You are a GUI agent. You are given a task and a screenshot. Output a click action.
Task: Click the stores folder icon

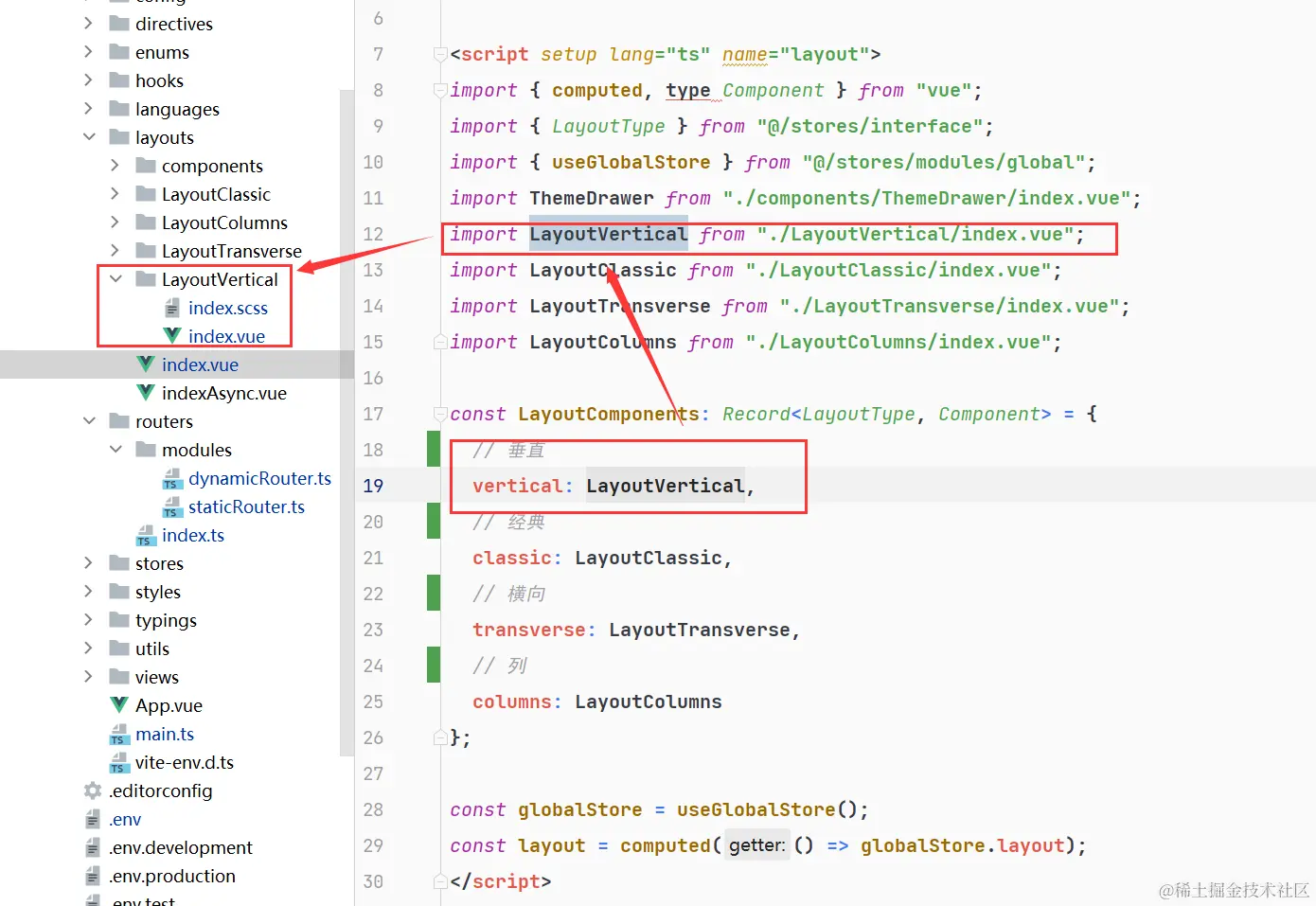(x=119, y=562)
